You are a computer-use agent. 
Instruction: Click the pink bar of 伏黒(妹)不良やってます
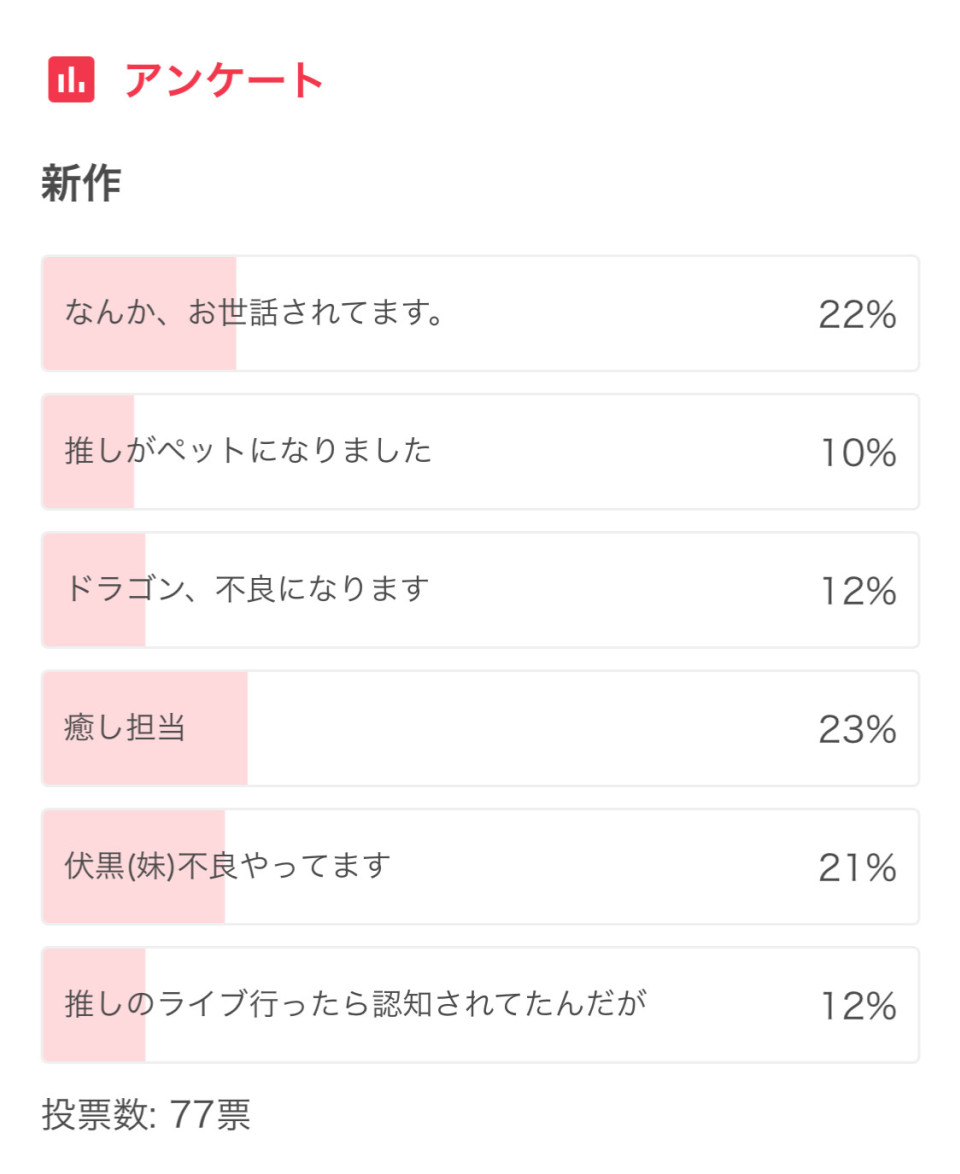tap(134, 866)
